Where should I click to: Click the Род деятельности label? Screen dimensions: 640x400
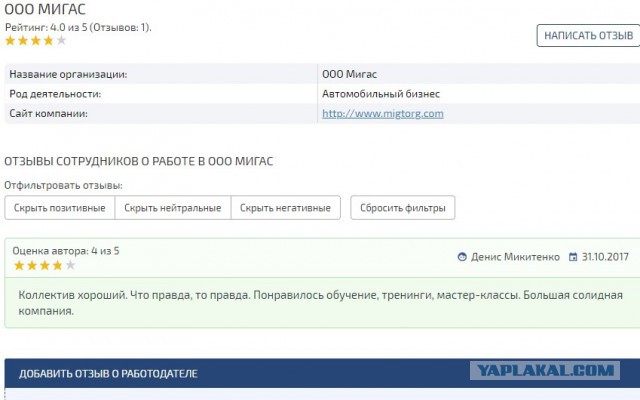pyautogui.click(x=55, y=94)
